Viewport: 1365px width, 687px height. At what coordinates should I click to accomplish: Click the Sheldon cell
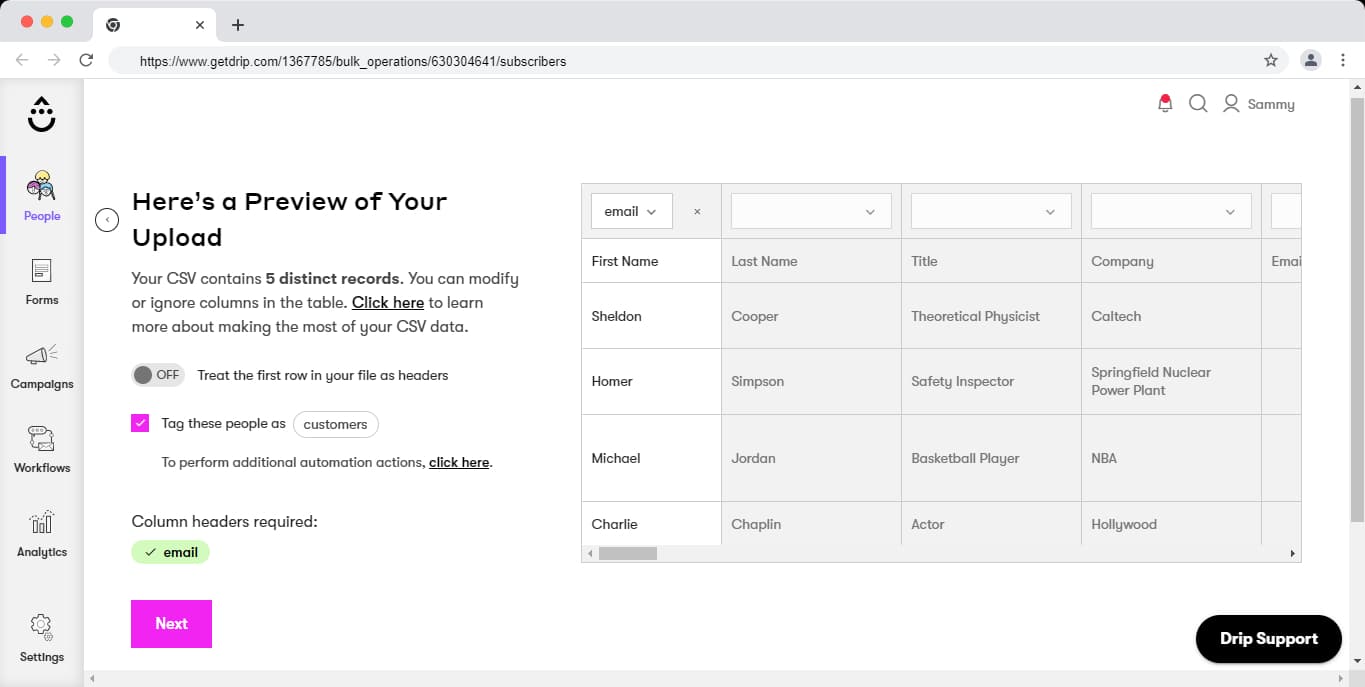pyautogui.click(x=651, y=316)
